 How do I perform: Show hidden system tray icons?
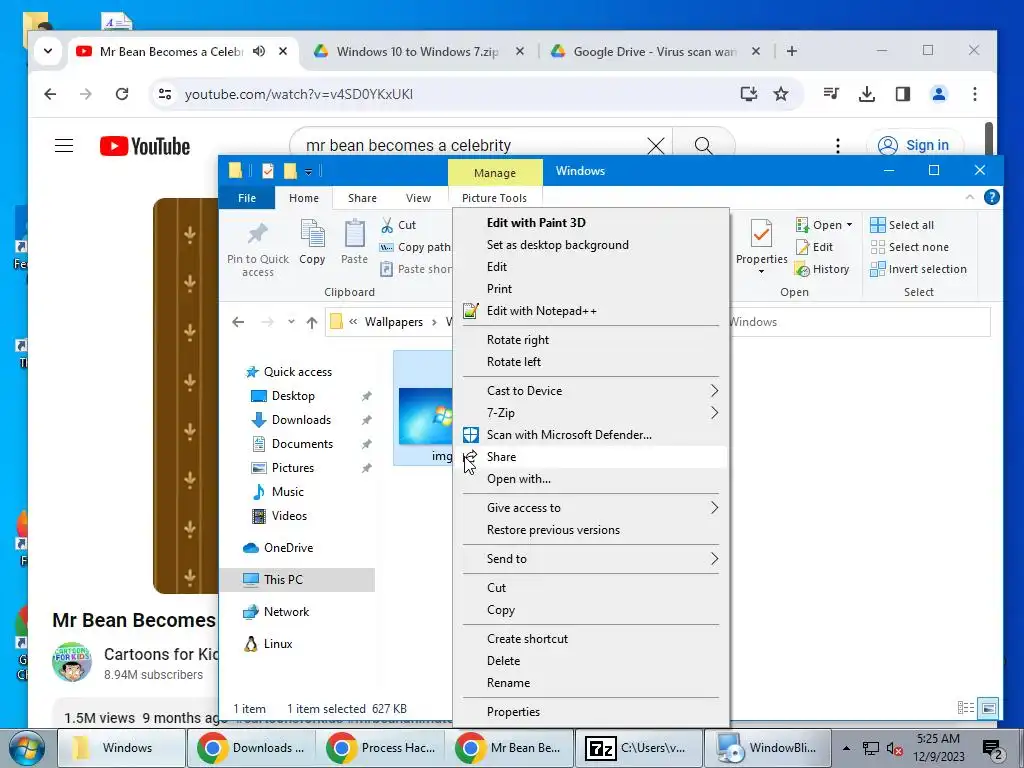846,748
